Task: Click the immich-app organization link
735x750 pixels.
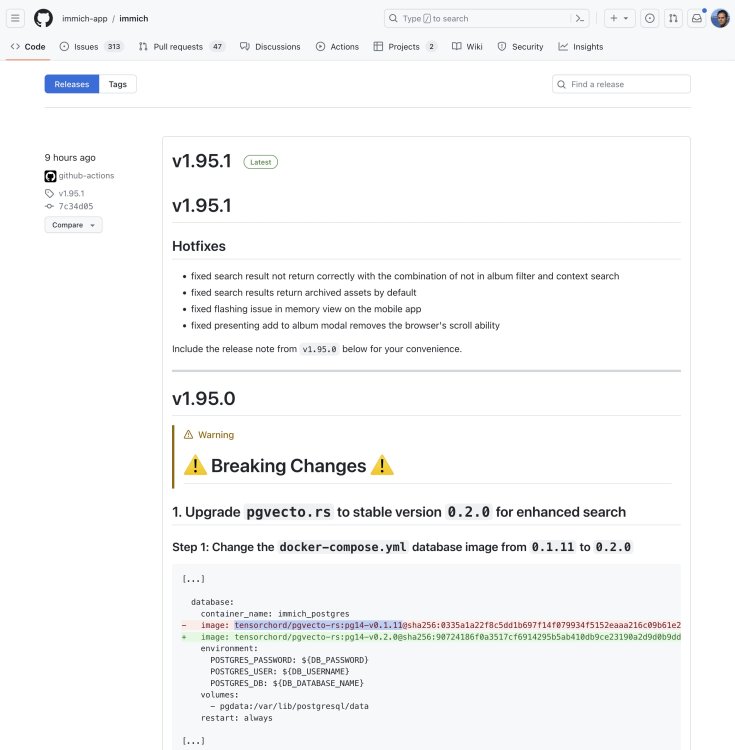Action: [85, 19]
